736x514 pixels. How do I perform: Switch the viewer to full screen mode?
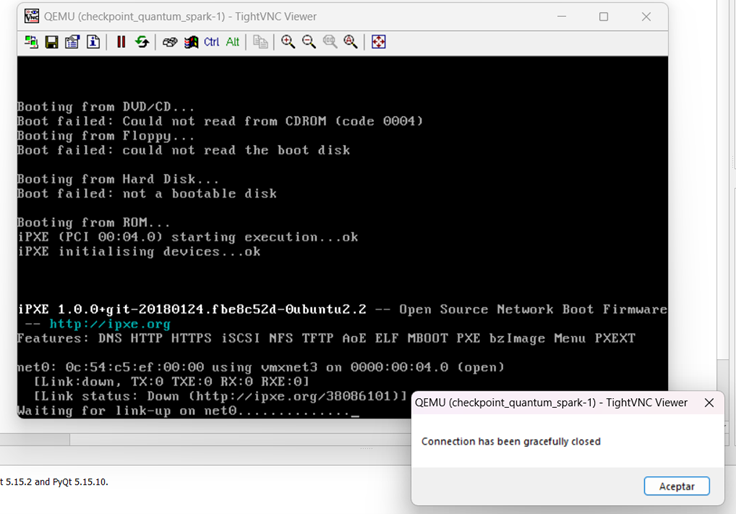(x=378, y=42)
